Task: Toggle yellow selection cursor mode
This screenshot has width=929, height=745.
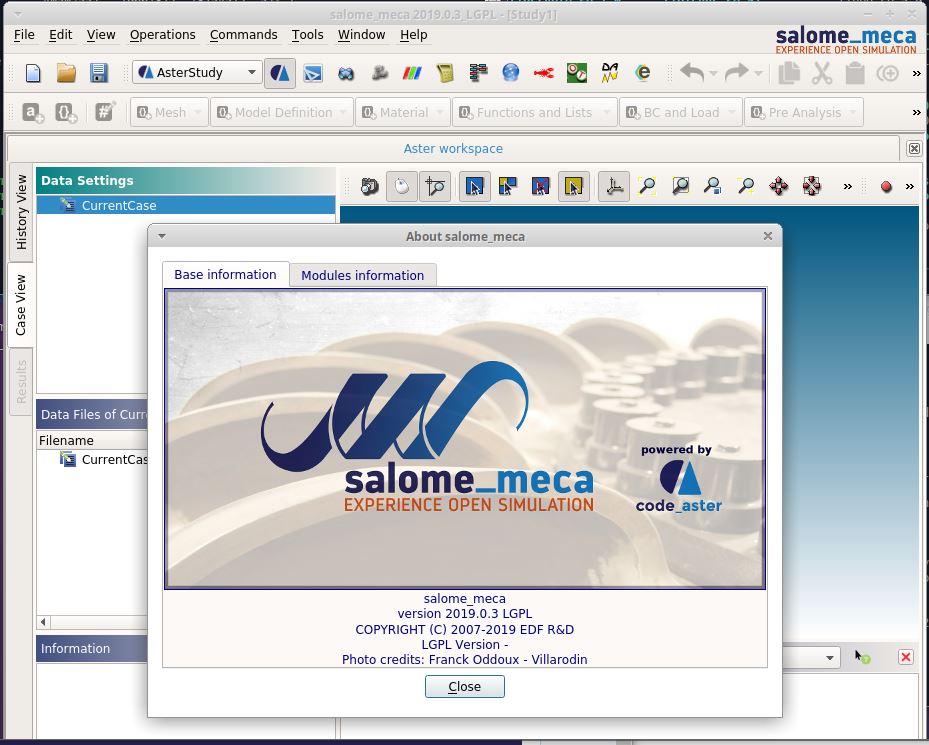Action: coord(574,187)
